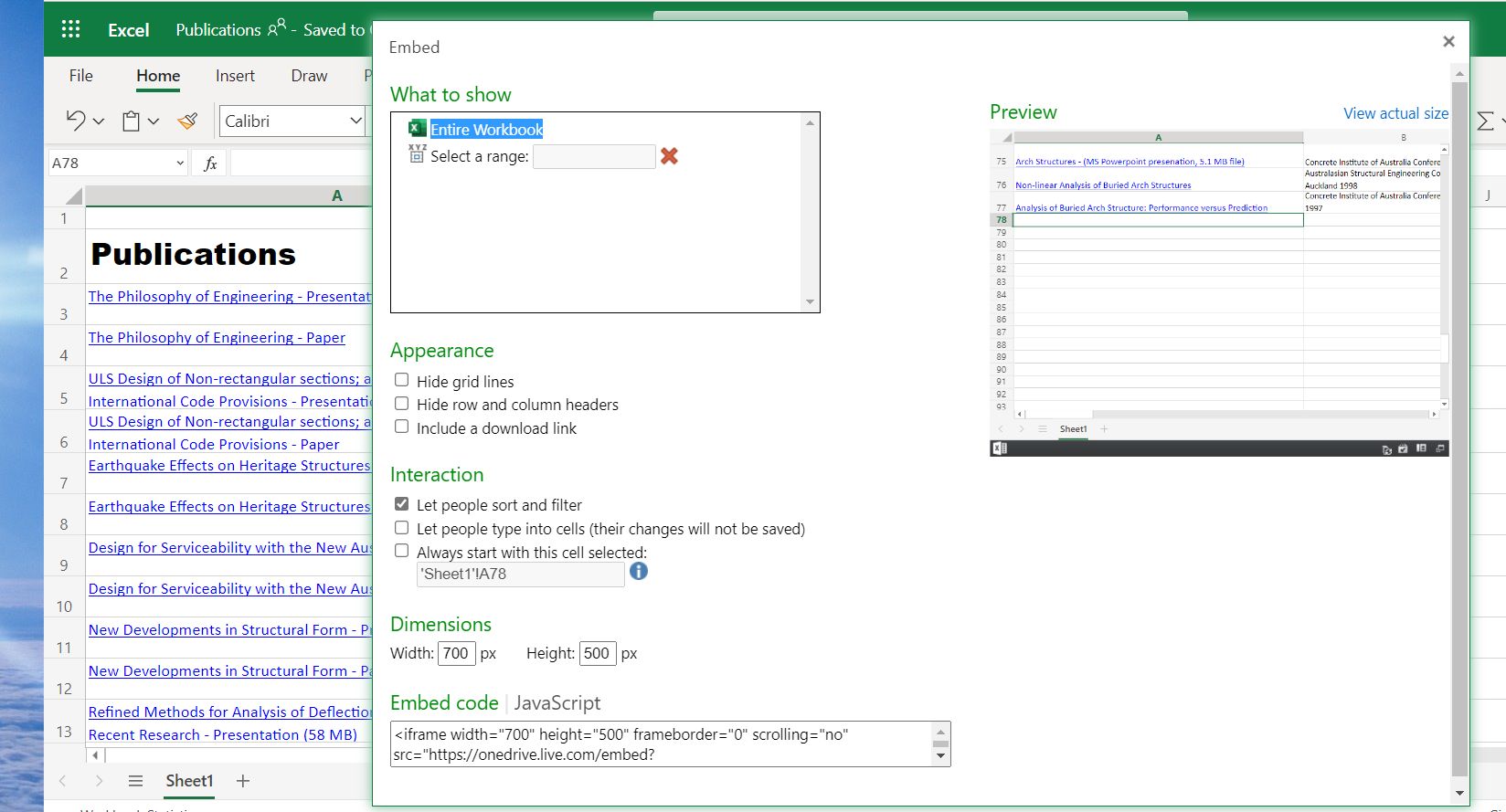The width and height of the screenshot is (1506, 812).
Task: Enable Hide grid lines checkbox
Action: 401,380
